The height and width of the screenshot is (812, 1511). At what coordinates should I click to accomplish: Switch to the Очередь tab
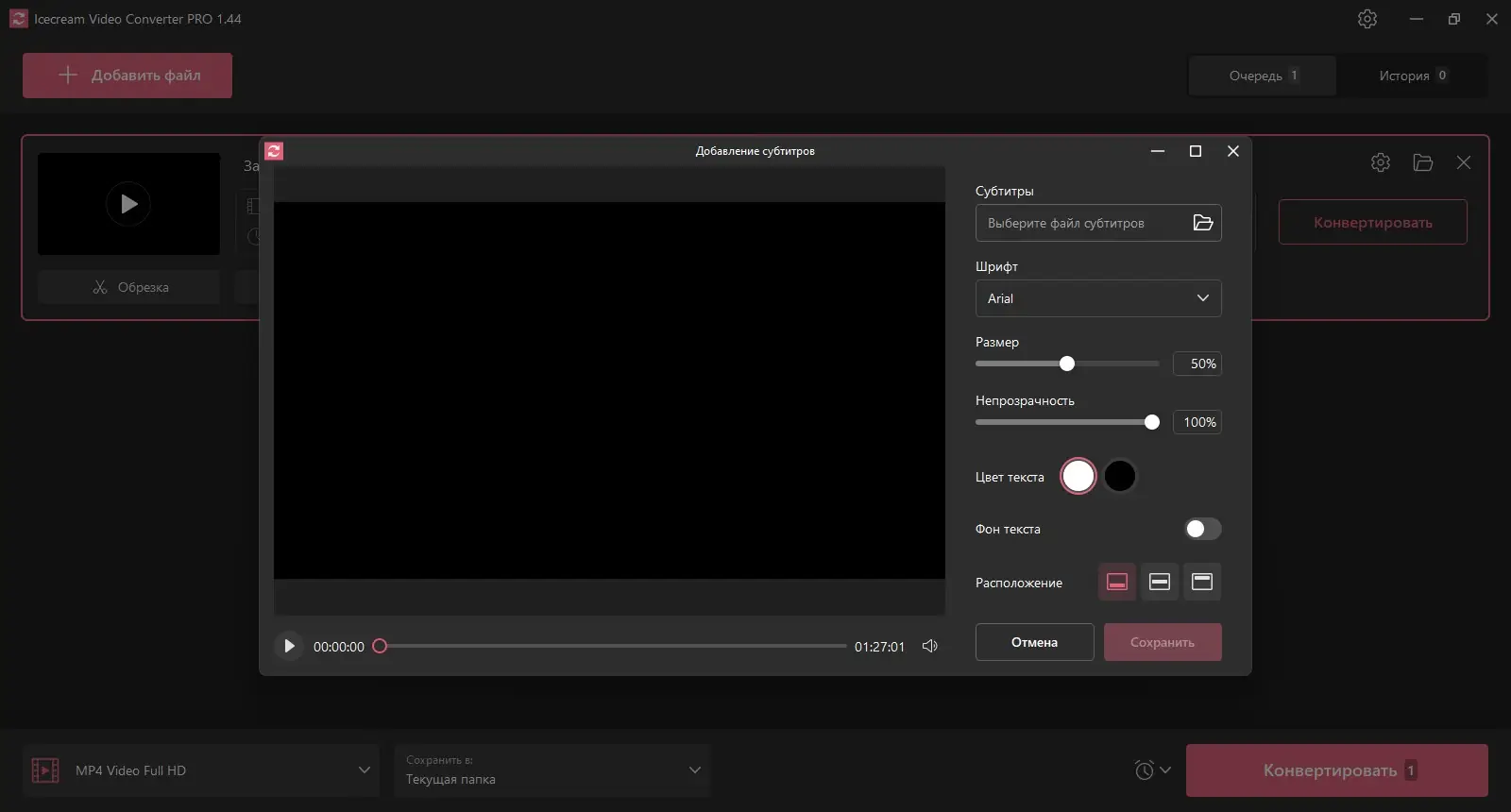(1263, 76)
